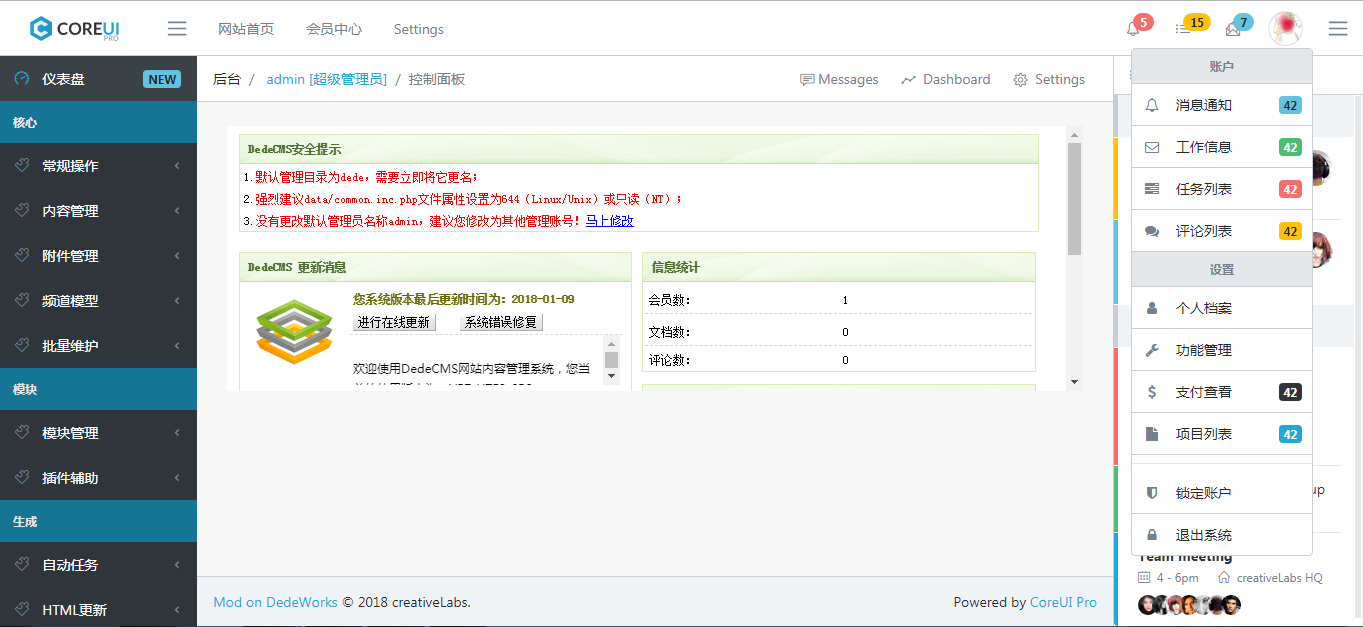Toggle the left sidebar hamburger menu
Image resolution: width=1363 pixels, height=627 pixels.
point(177,28)
